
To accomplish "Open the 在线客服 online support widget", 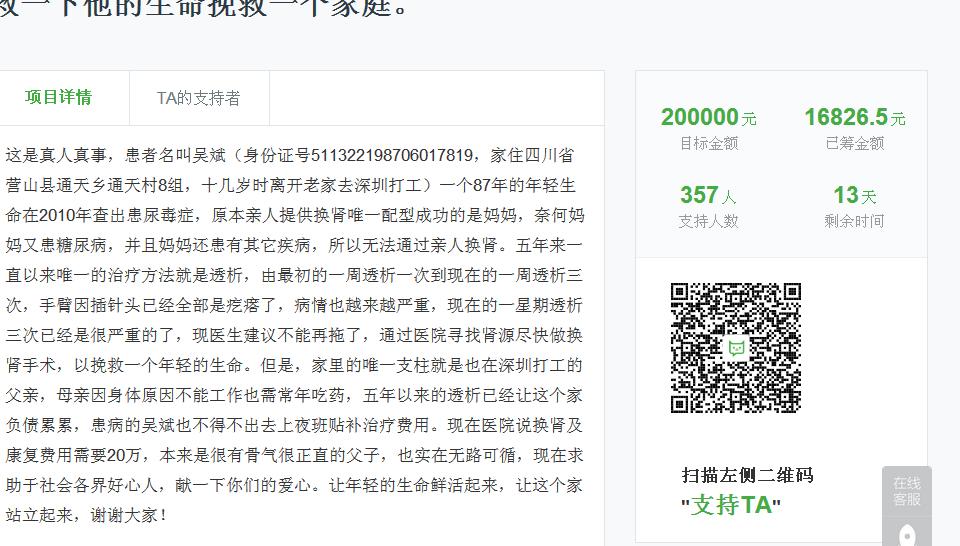I will pos(906,491).
